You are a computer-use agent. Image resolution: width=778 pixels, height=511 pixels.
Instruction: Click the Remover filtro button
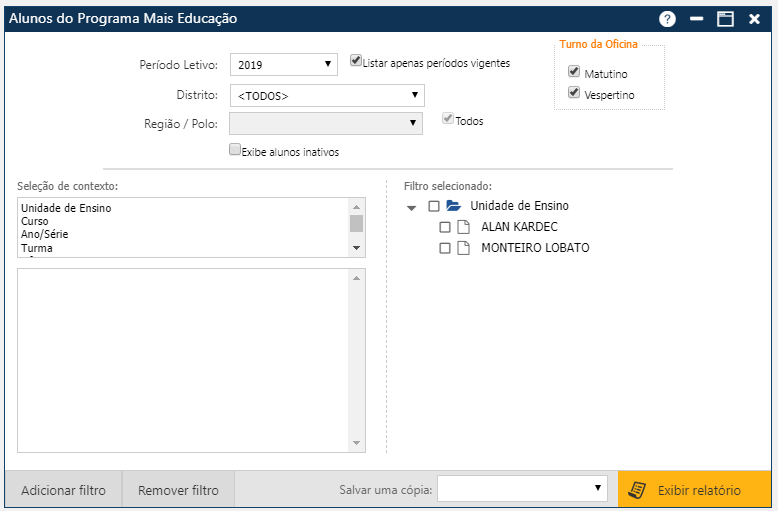click(x=178, y=490)
